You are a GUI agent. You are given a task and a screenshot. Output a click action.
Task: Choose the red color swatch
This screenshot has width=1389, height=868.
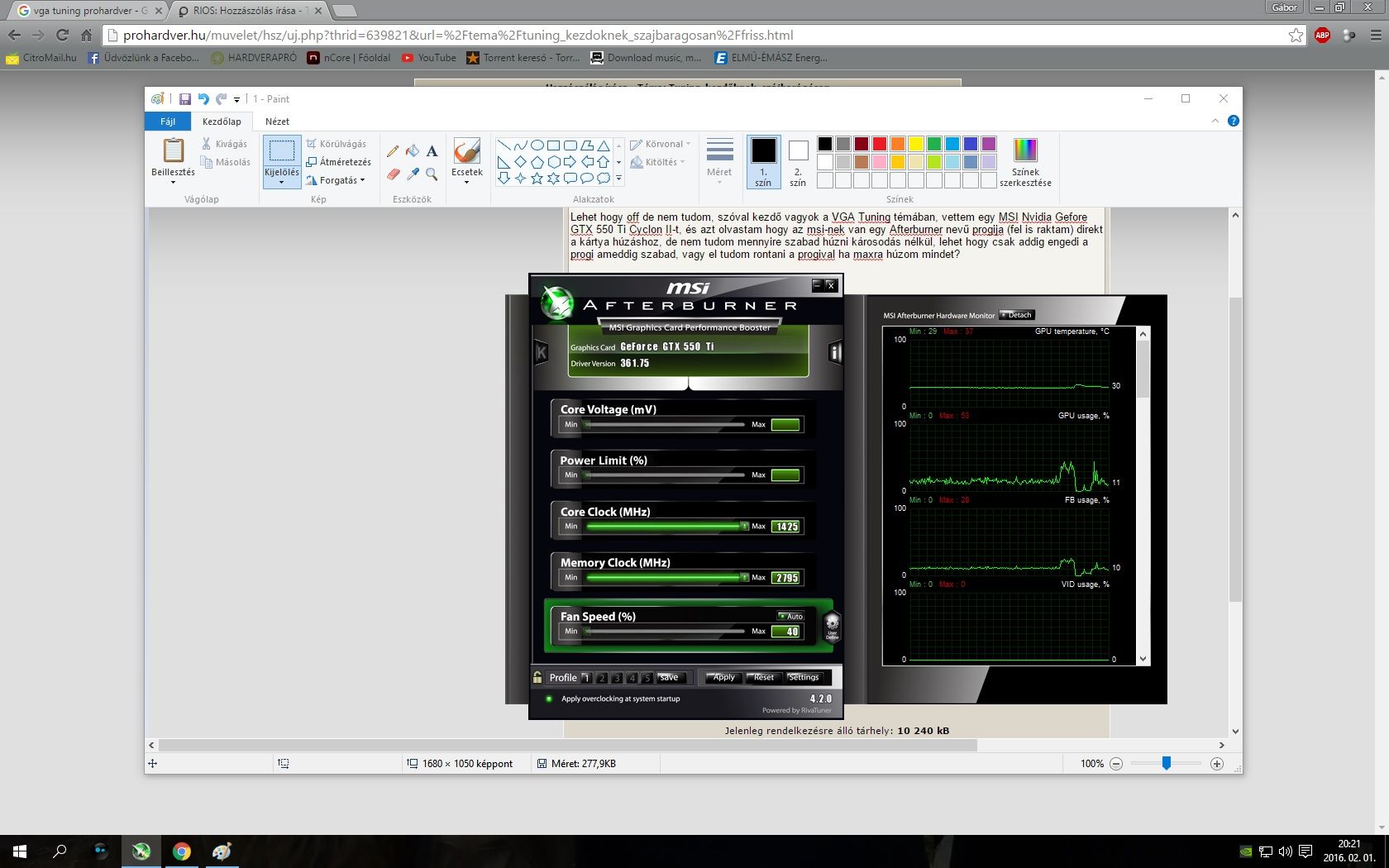(x=879, y=144)
